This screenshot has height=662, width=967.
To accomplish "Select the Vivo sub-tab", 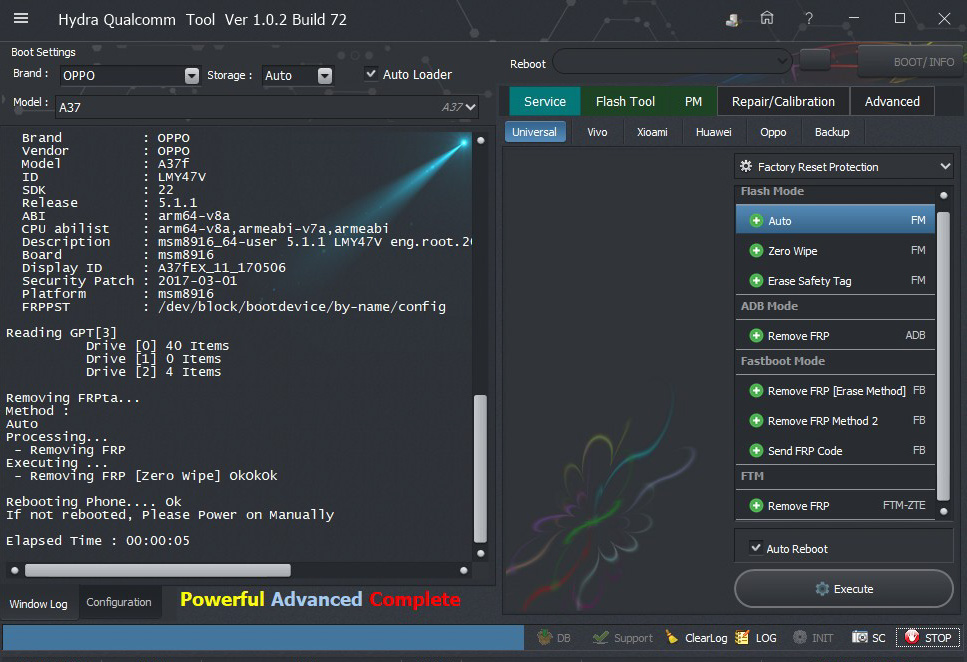I will point(597,132).
